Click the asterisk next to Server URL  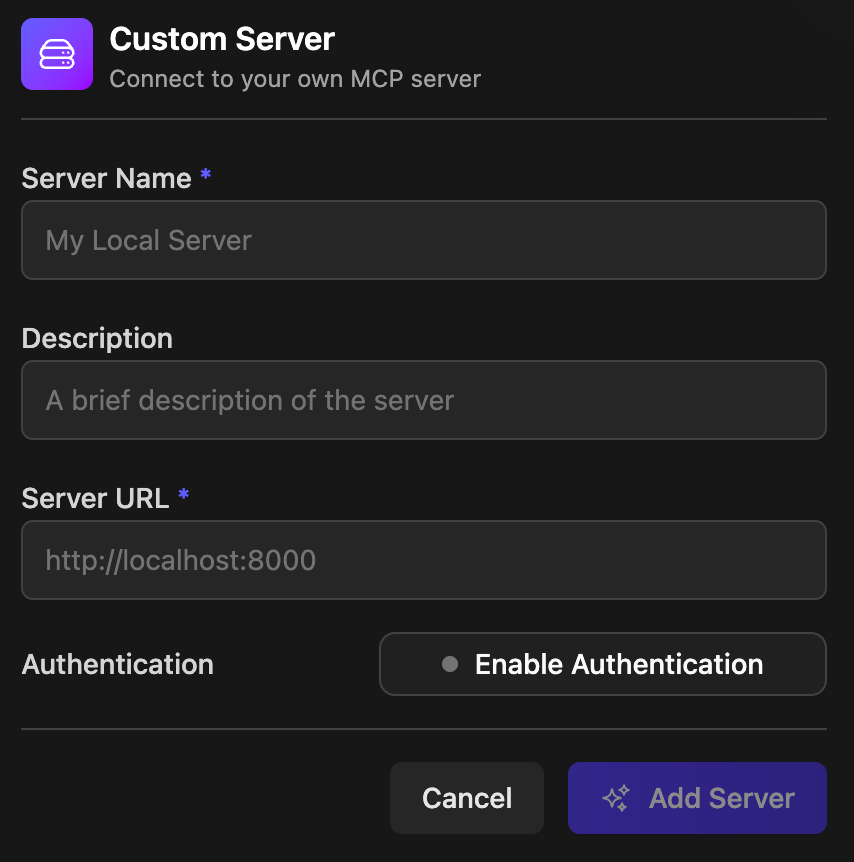(x=183, y=495)
